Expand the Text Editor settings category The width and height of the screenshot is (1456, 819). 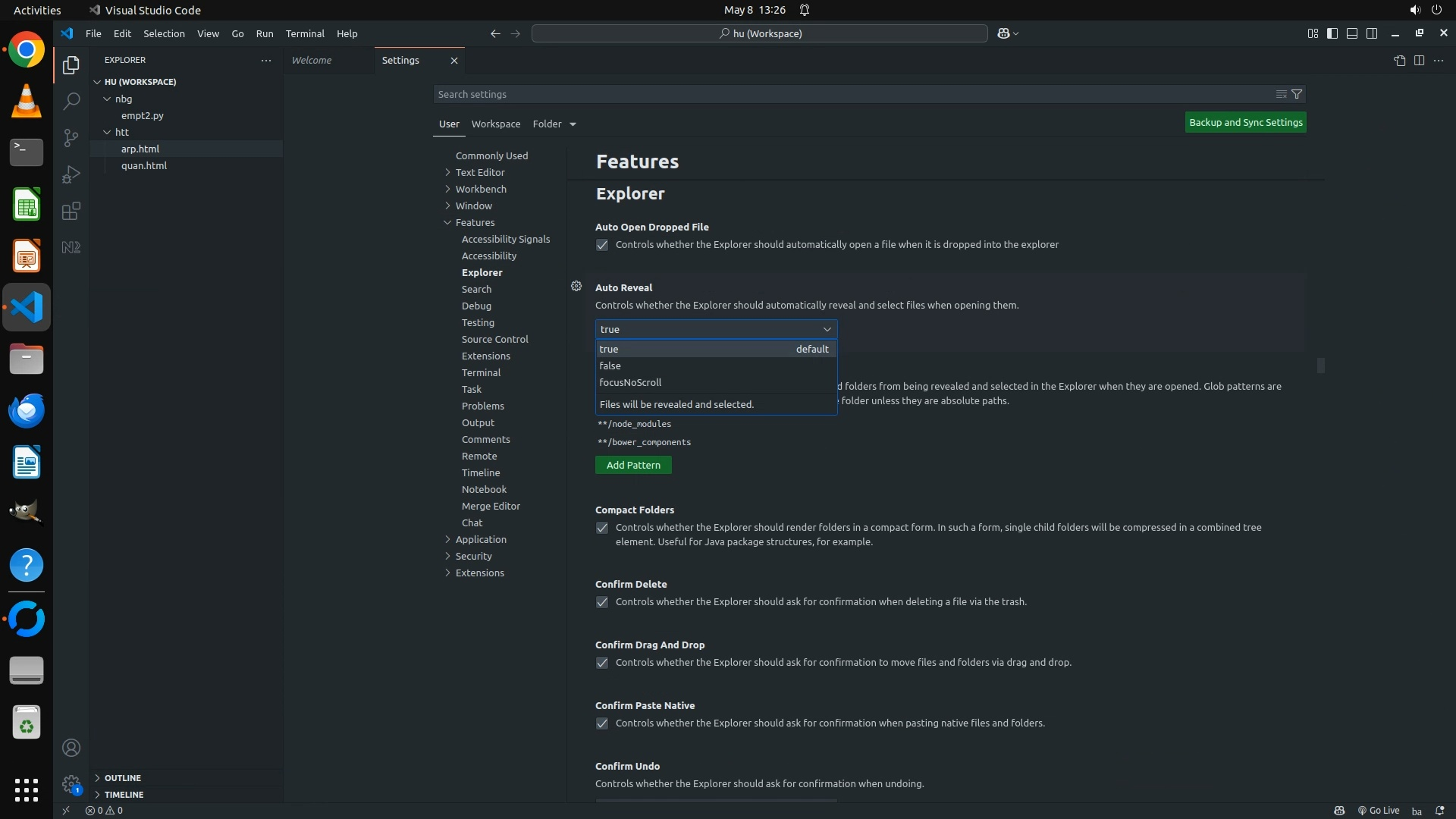[x=480, y=172]
